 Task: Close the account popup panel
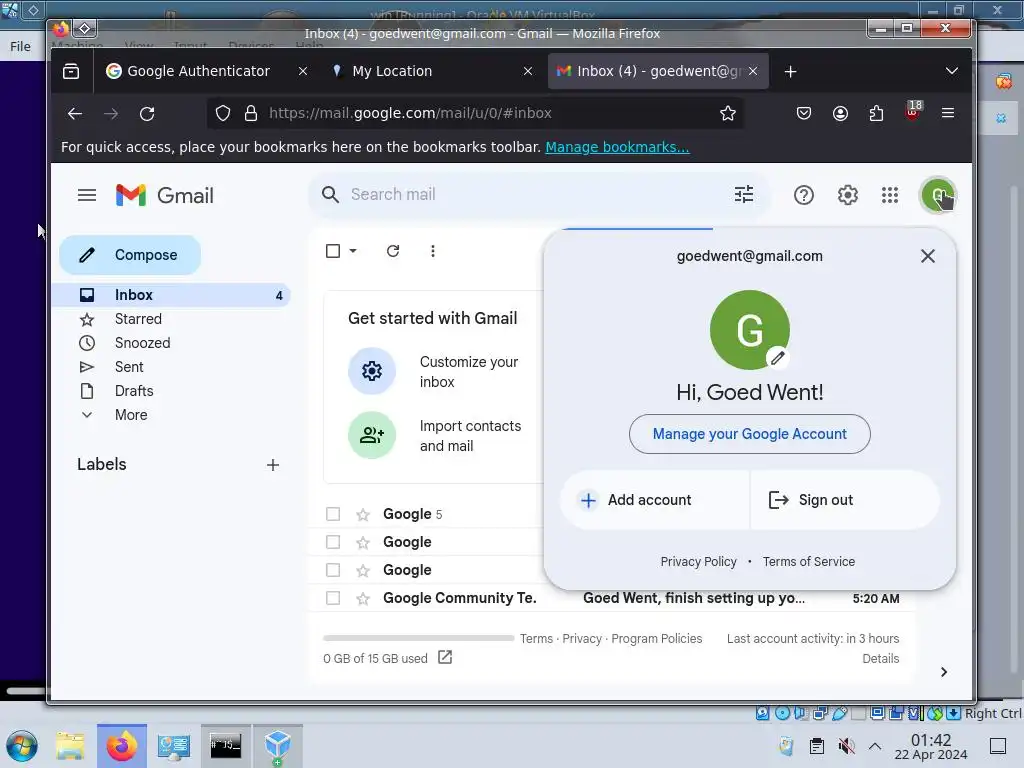click(927, 256)
